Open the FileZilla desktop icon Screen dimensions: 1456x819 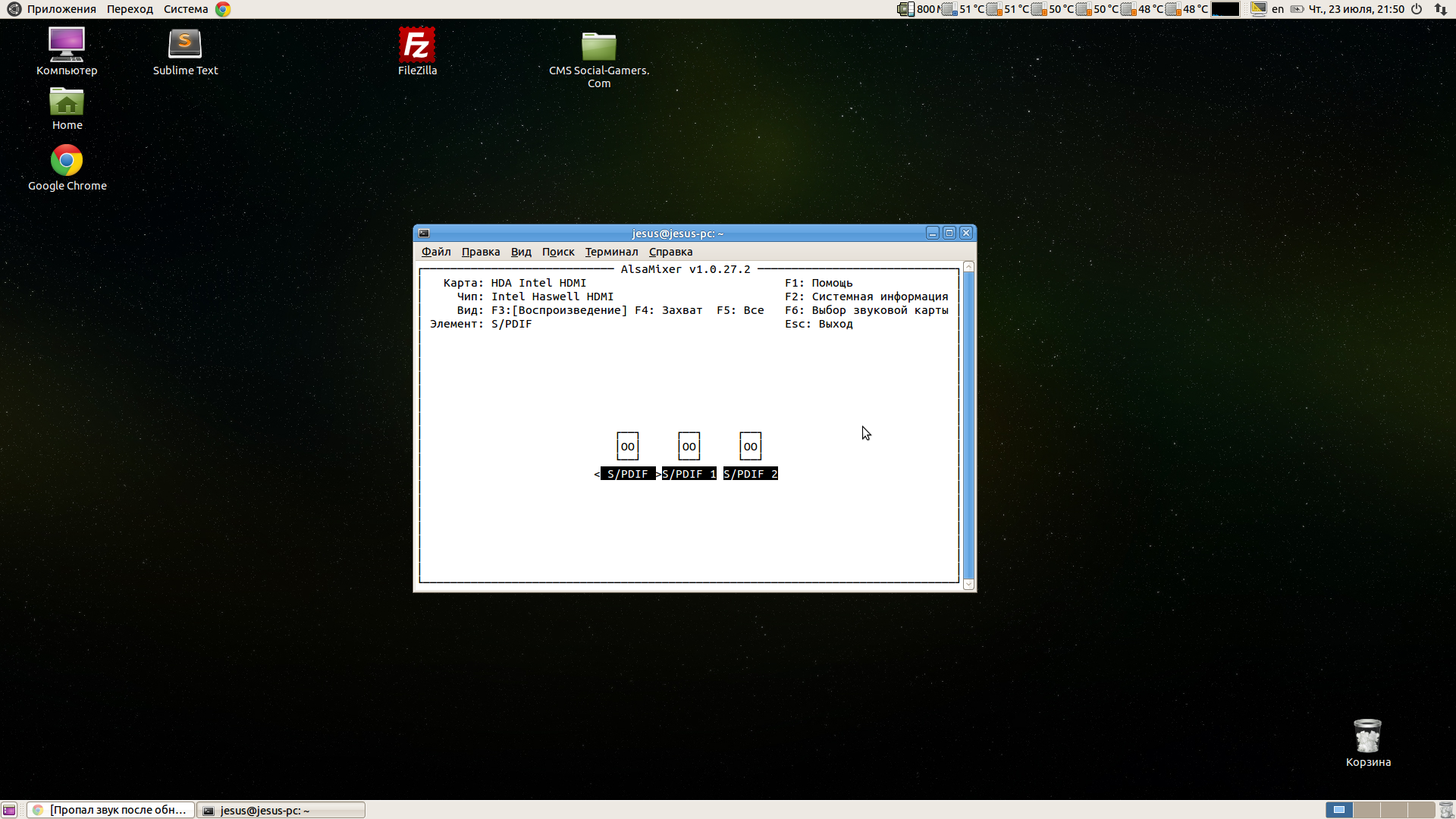pyautogui.click(x=417, y=47)
